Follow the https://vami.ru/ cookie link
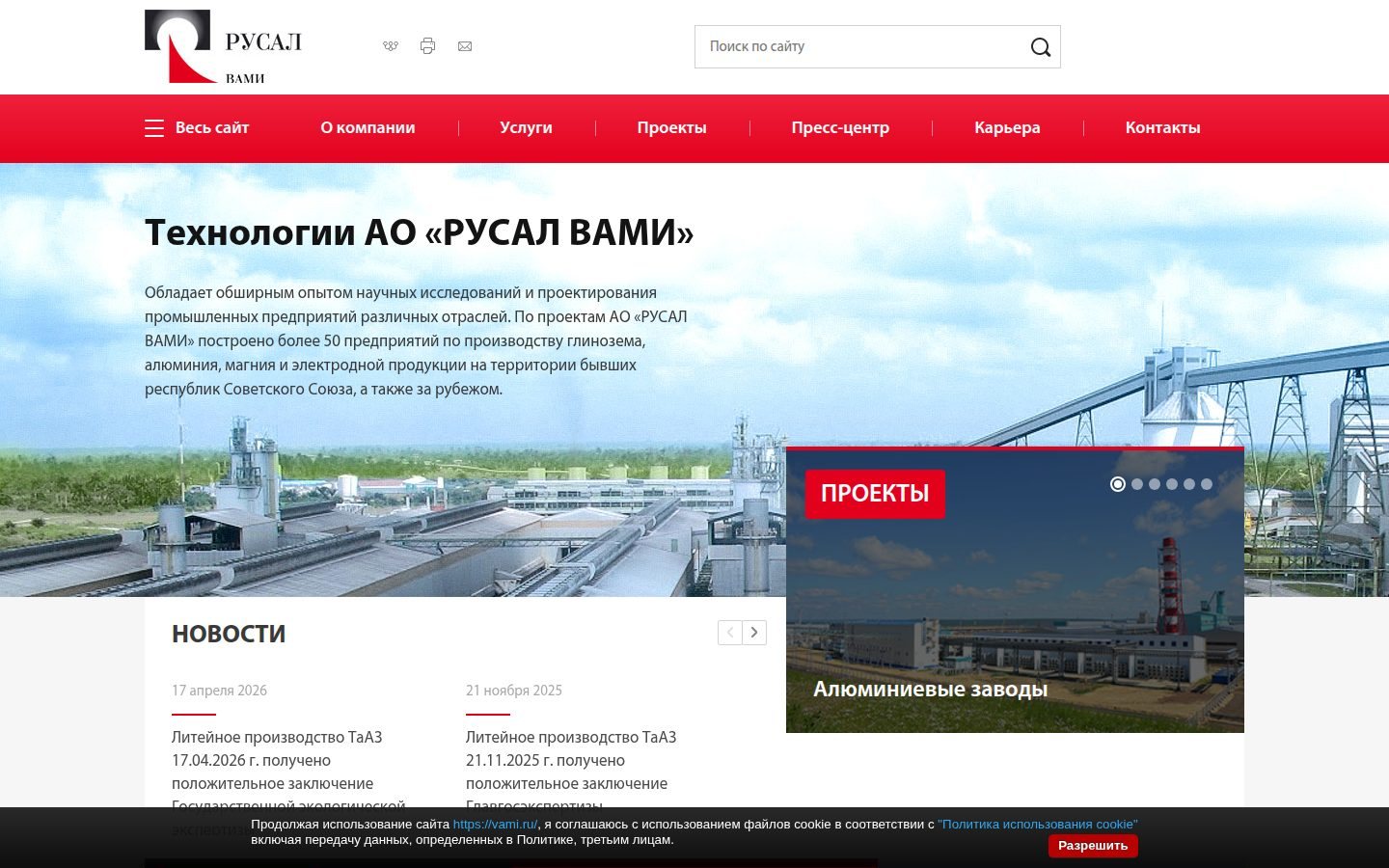Viewport: 1389px width, 868px height. tap(495, 825)
